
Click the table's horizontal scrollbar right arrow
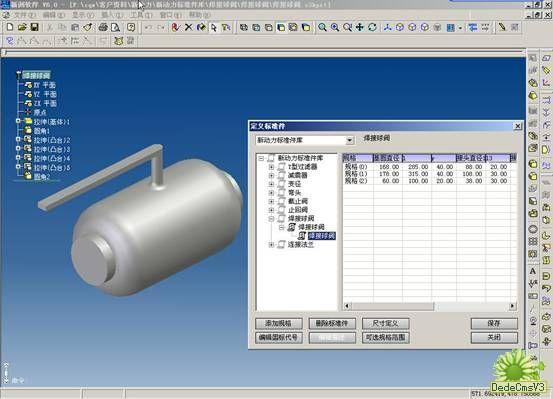pyautogui.click(x=512, y=306)
